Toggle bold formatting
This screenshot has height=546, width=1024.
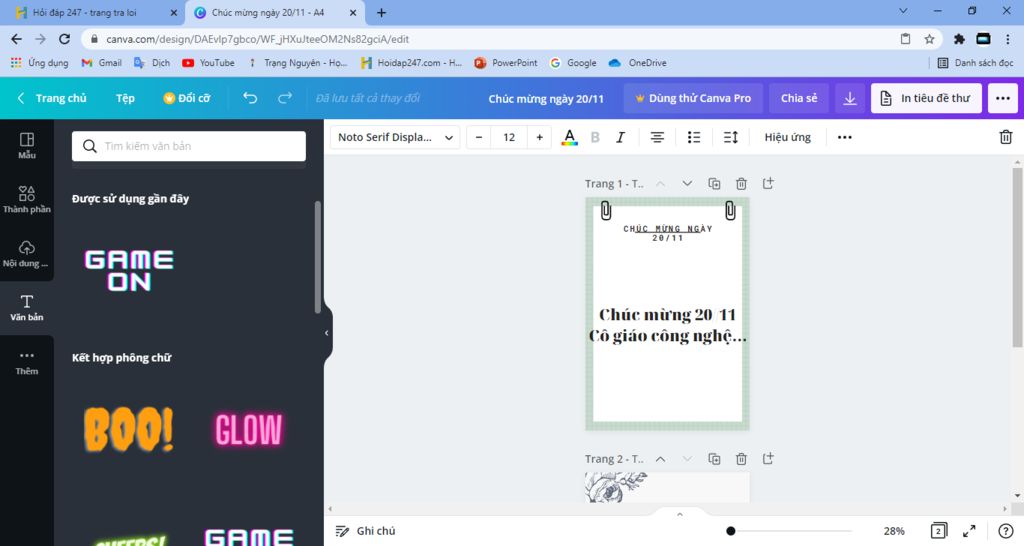(x=595, y=137)
